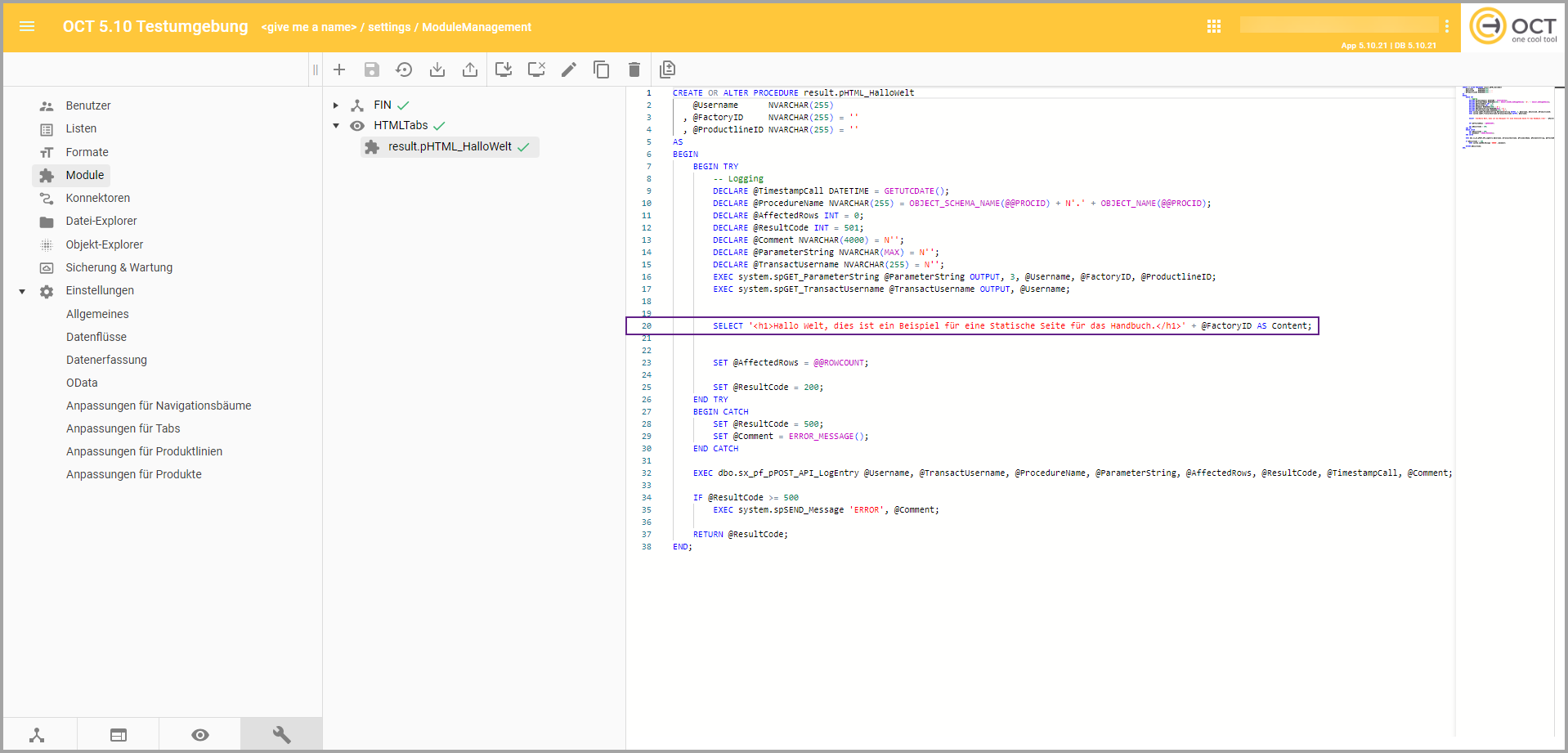Open Anpassungen für Tabs settings

(x=123, y=428)
